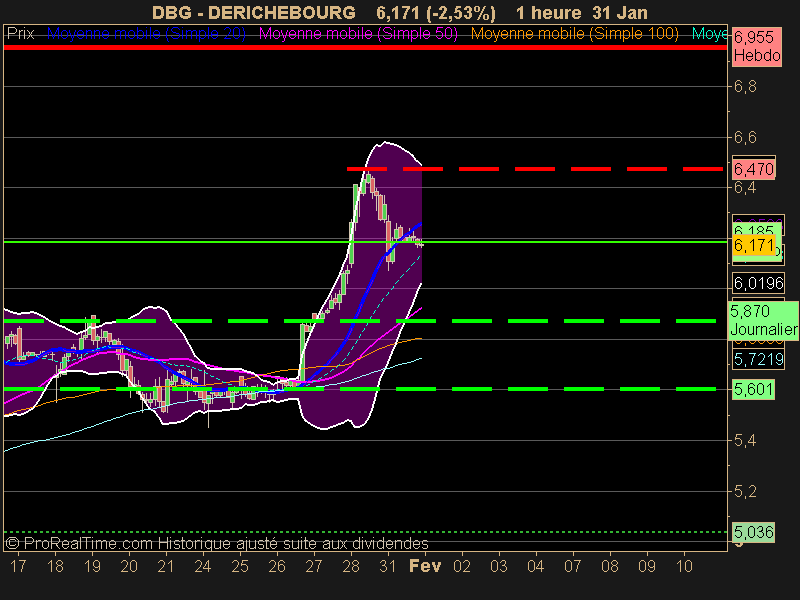The width and height of the screenshot is (800, 600).
Task: Click the 5,4 price axis tick
Action: click(745, 440)
